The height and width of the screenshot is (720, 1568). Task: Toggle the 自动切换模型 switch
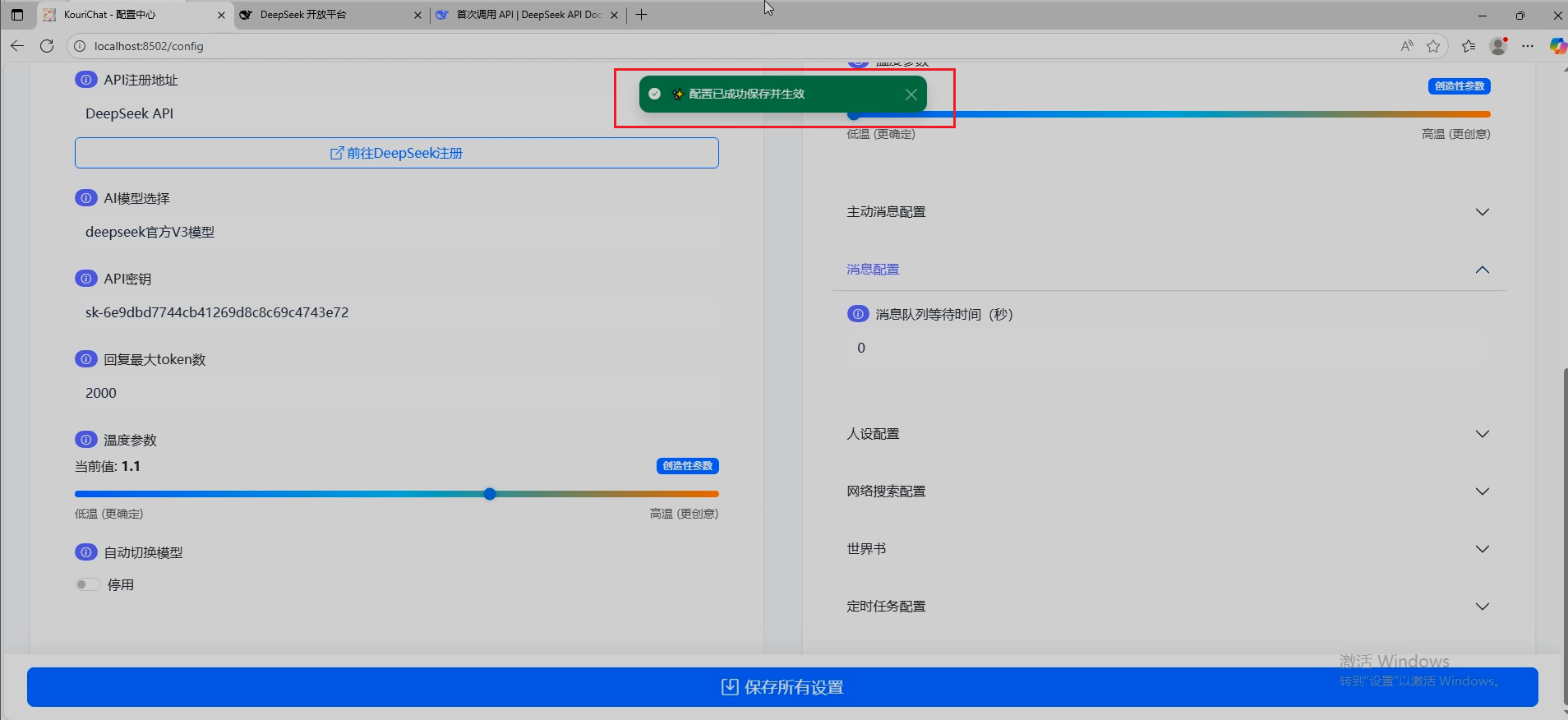[87, 584]
